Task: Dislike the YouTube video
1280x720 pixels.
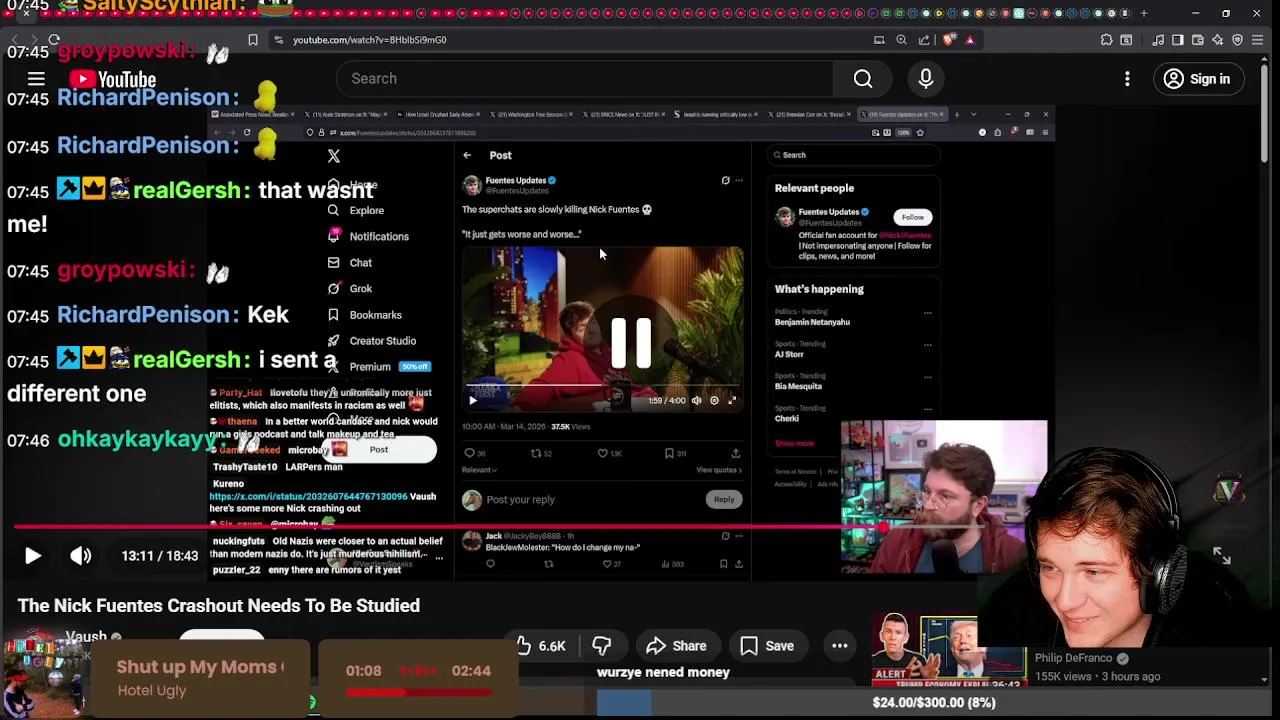Action: pos(602,646)
